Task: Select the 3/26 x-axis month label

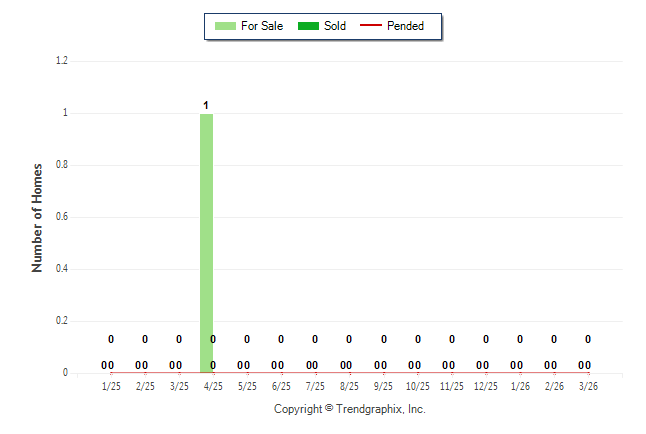Action: [588, 386]
